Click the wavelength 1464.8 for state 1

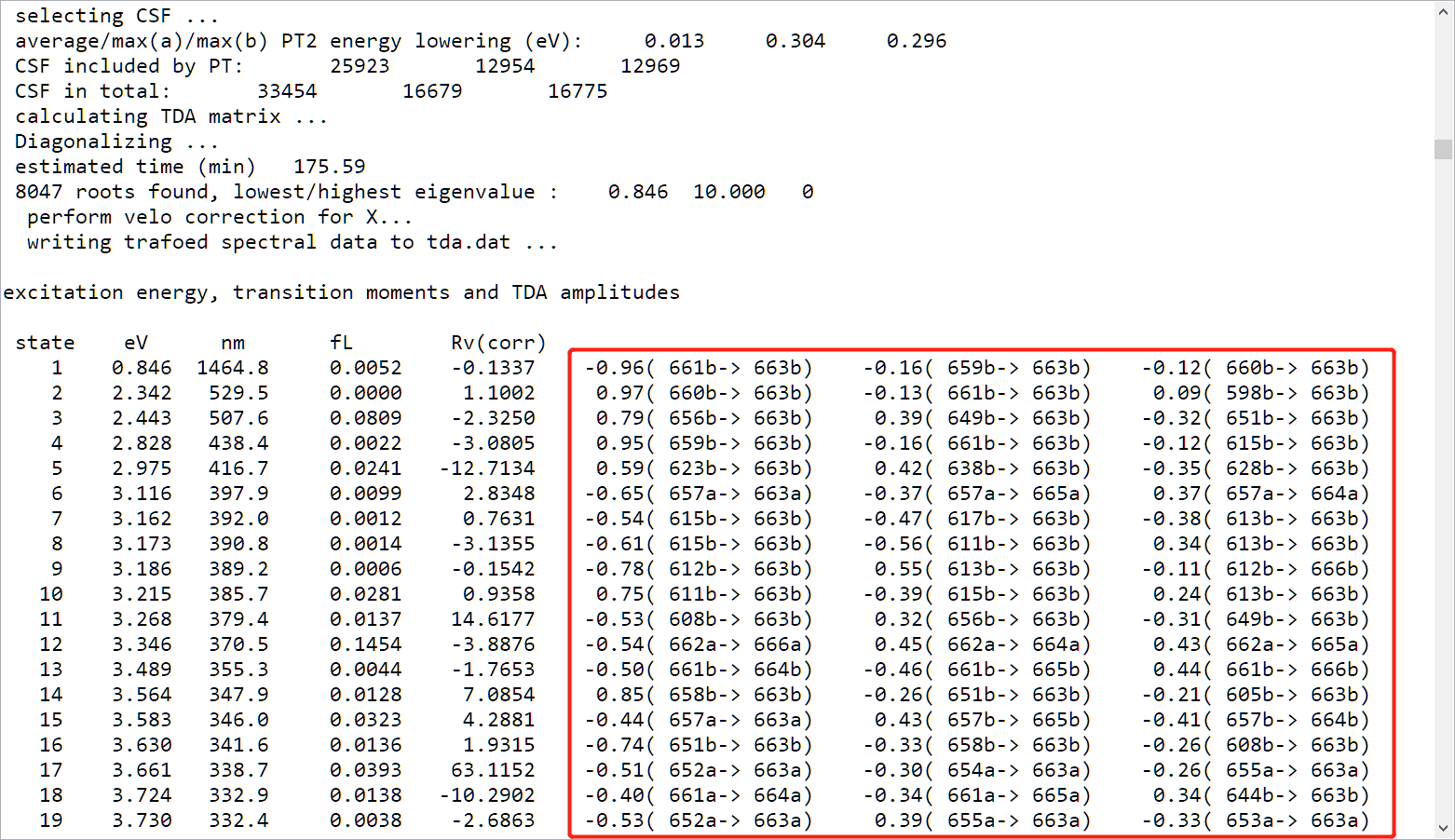pyautogui.click(x=234, y=367)
